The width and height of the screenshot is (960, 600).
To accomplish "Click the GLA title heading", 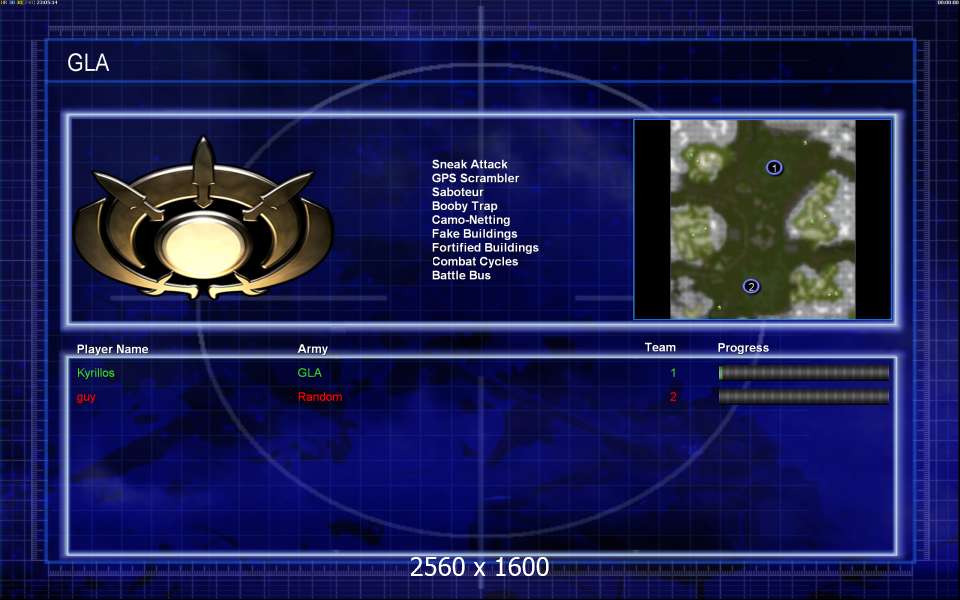I will 88,62.
